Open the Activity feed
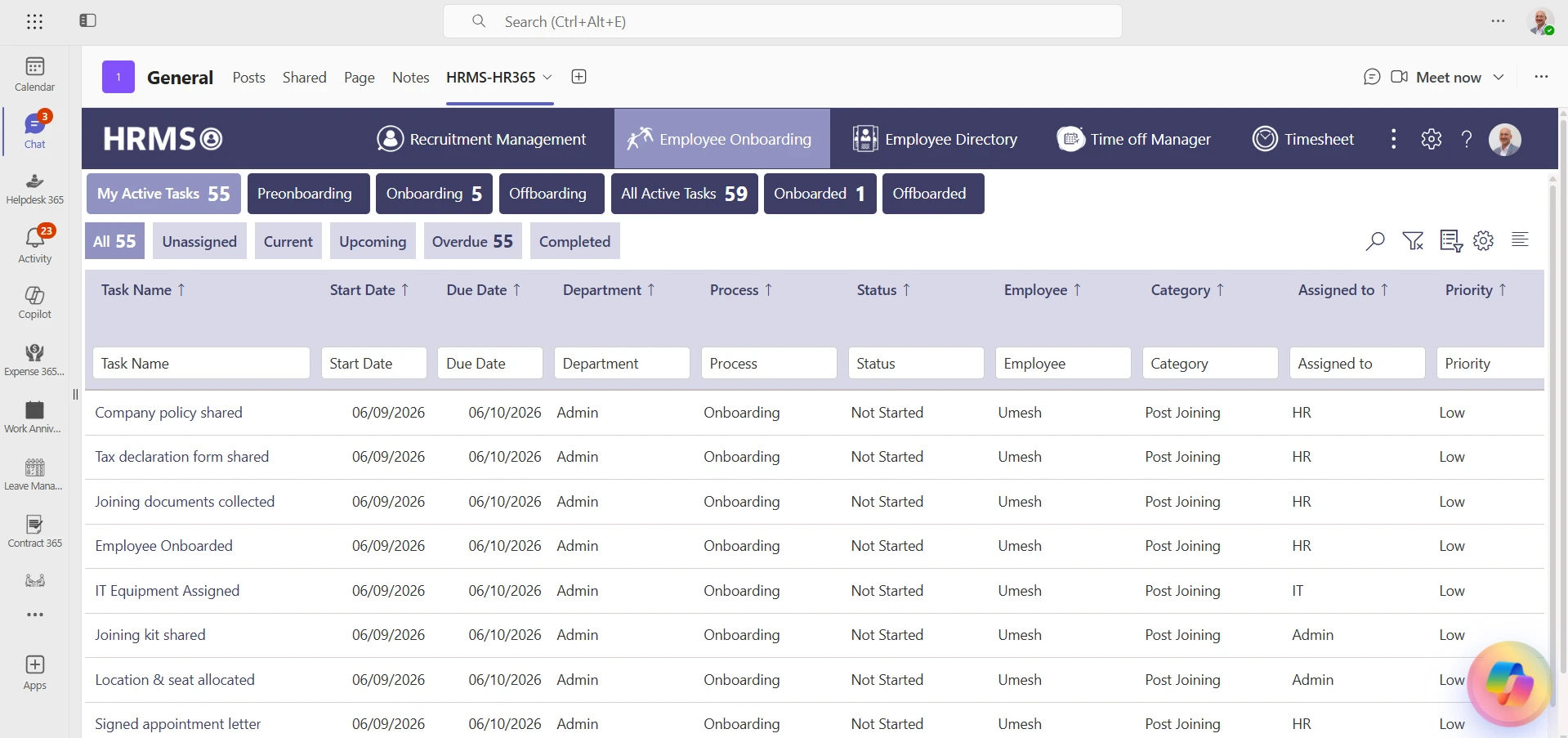Viewport: 1568px width, 738px height. pyautogui.click(x=34, y=245)
